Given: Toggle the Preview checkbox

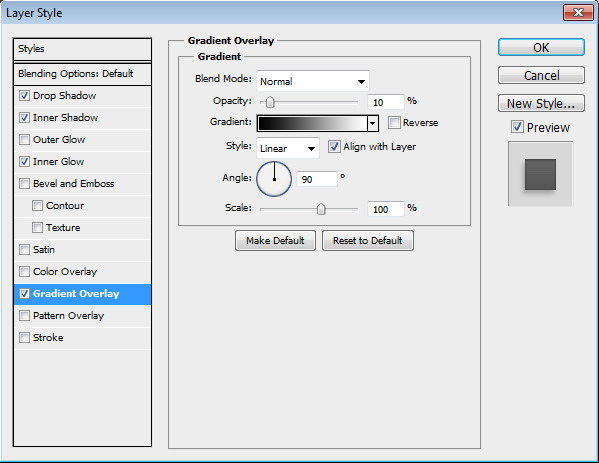Looking at the screenshot, I should click(x=517, y=127).
